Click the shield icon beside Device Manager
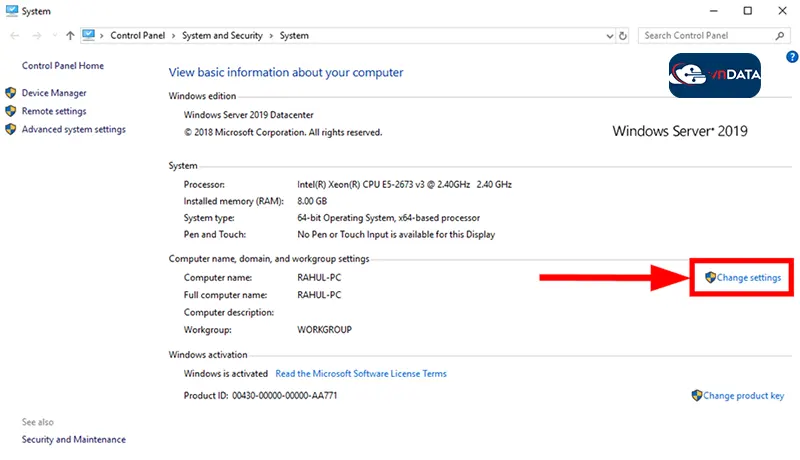 (x=11, y=93)
